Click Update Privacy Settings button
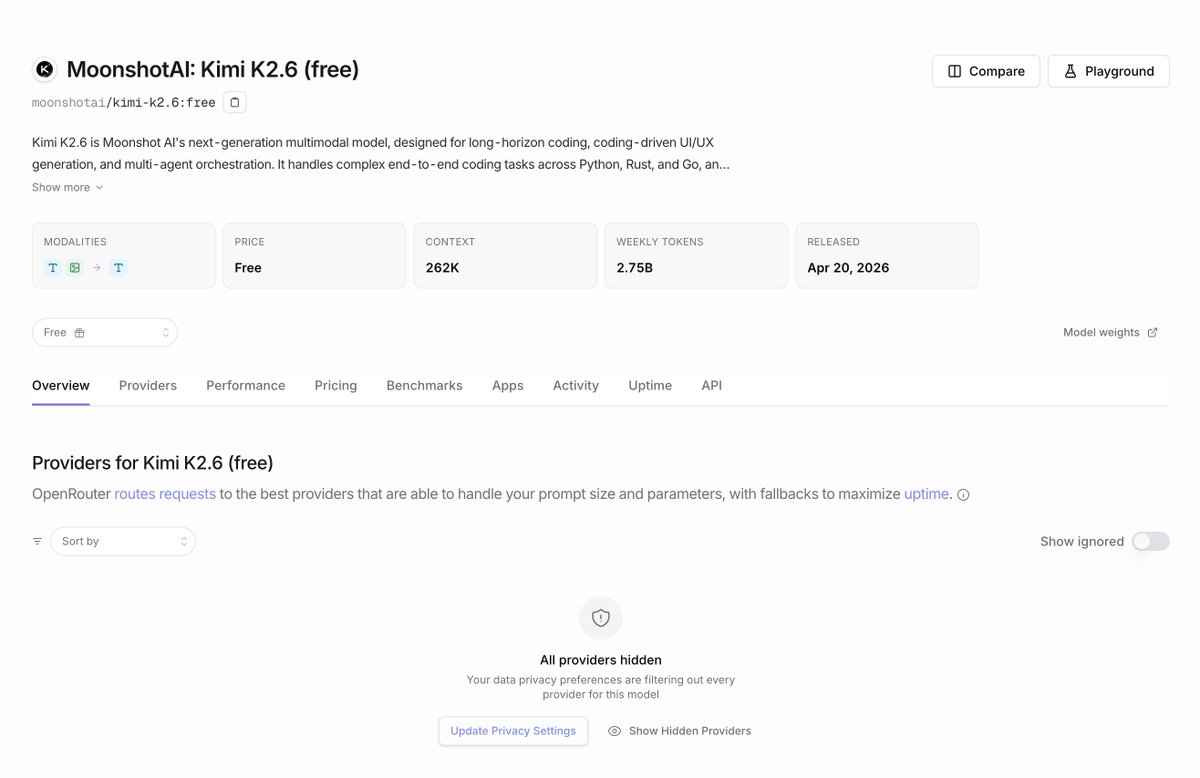This screenshot has height=778, width=1200. pos(513,731)
